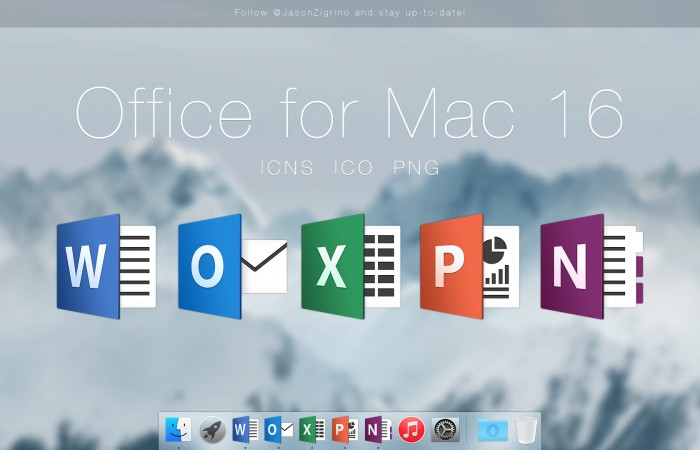This screenshot has height=450, width=700.
Task: Click the "ICNS" format label
Action: coord(289,167)
